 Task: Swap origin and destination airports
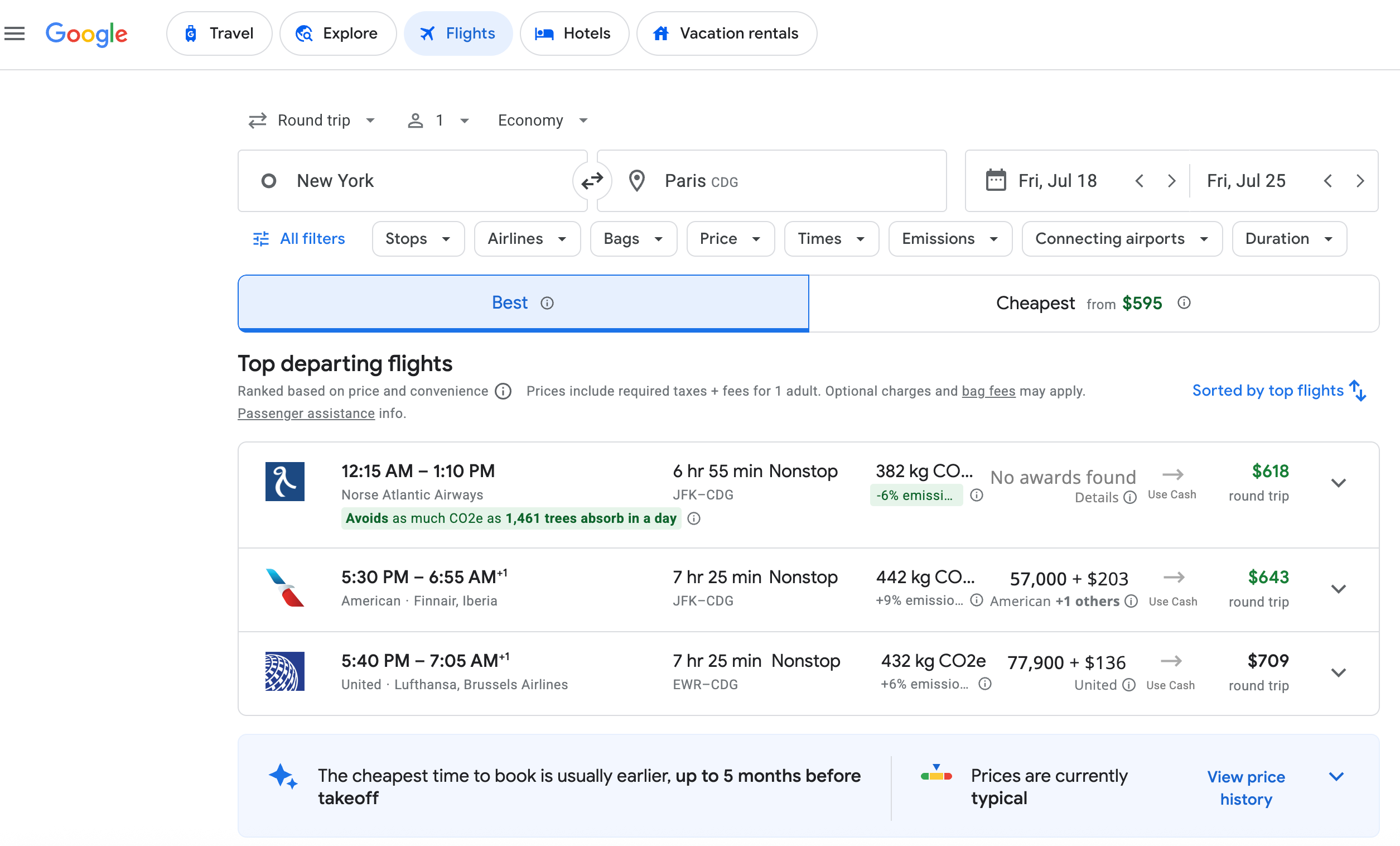coord(592,181)
